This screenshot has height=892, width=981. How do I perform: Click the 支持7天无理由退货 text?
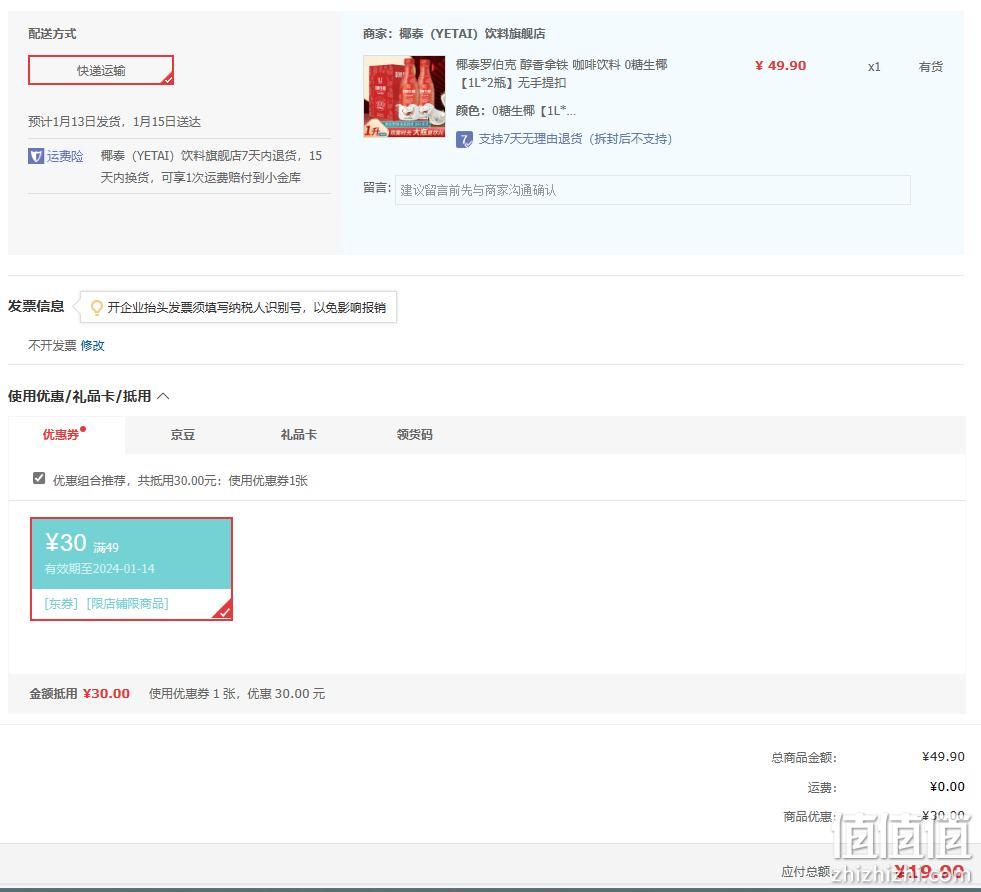tap(575, 139)
